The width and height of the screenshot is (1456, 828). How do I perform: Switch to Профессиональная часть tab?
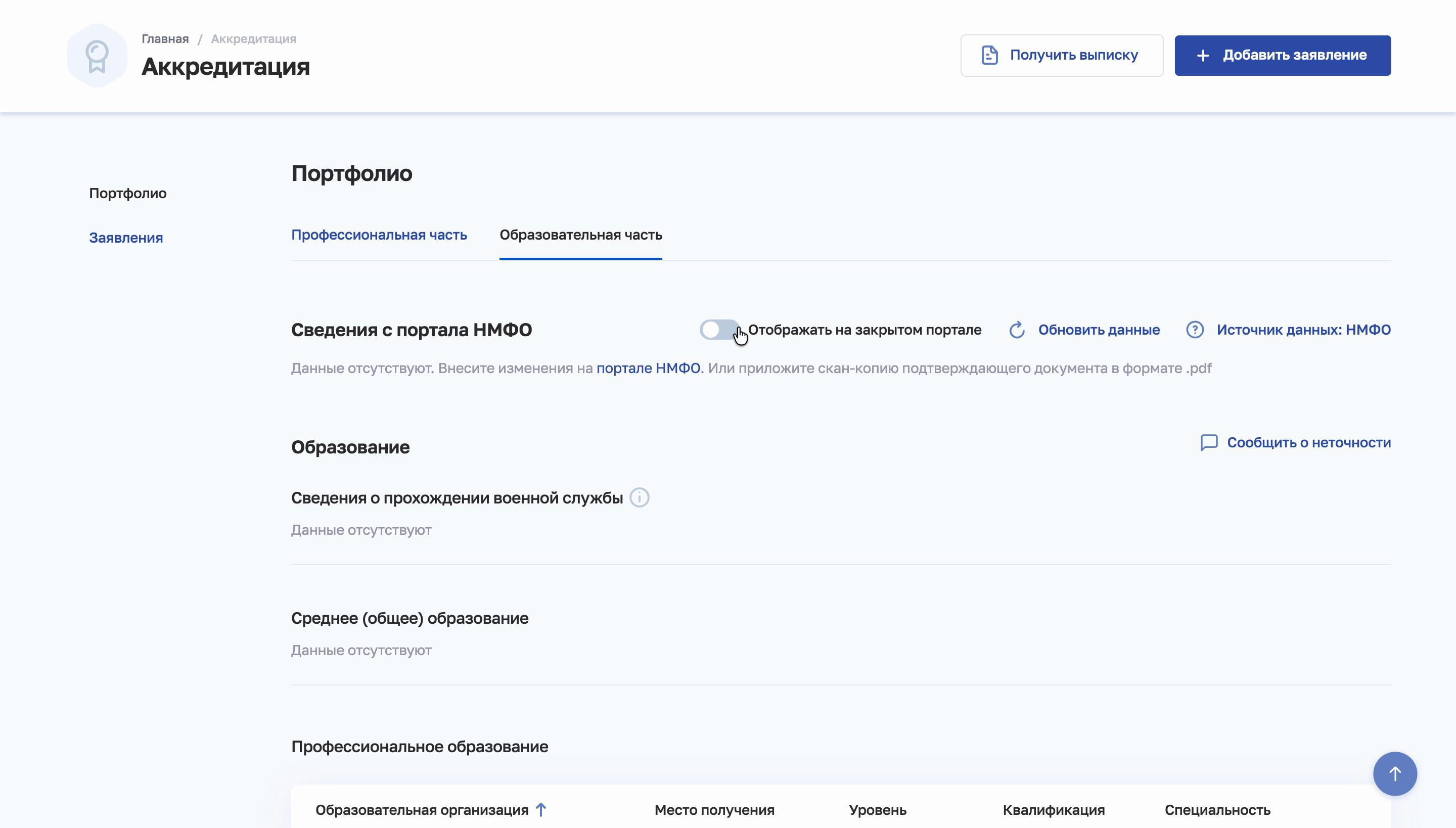point(379,235)
